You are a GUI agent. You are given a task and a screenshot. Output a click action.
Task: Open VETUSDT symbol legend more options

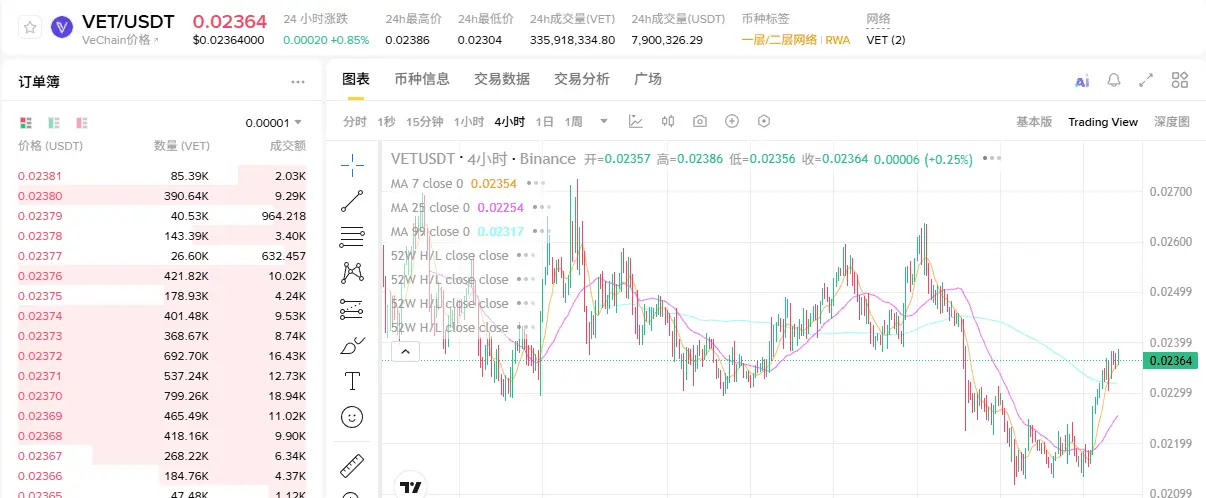[x=991, y=158]
